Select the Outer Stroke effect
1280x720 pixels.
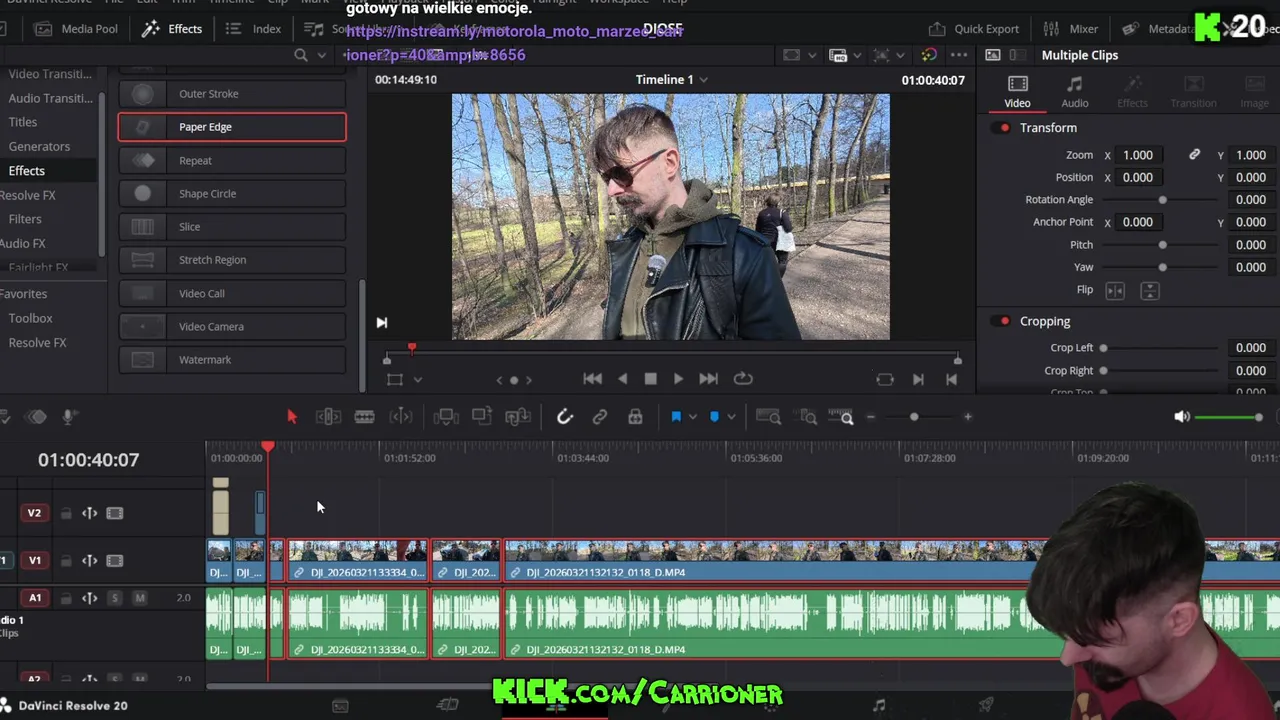(x=232, y=94)
